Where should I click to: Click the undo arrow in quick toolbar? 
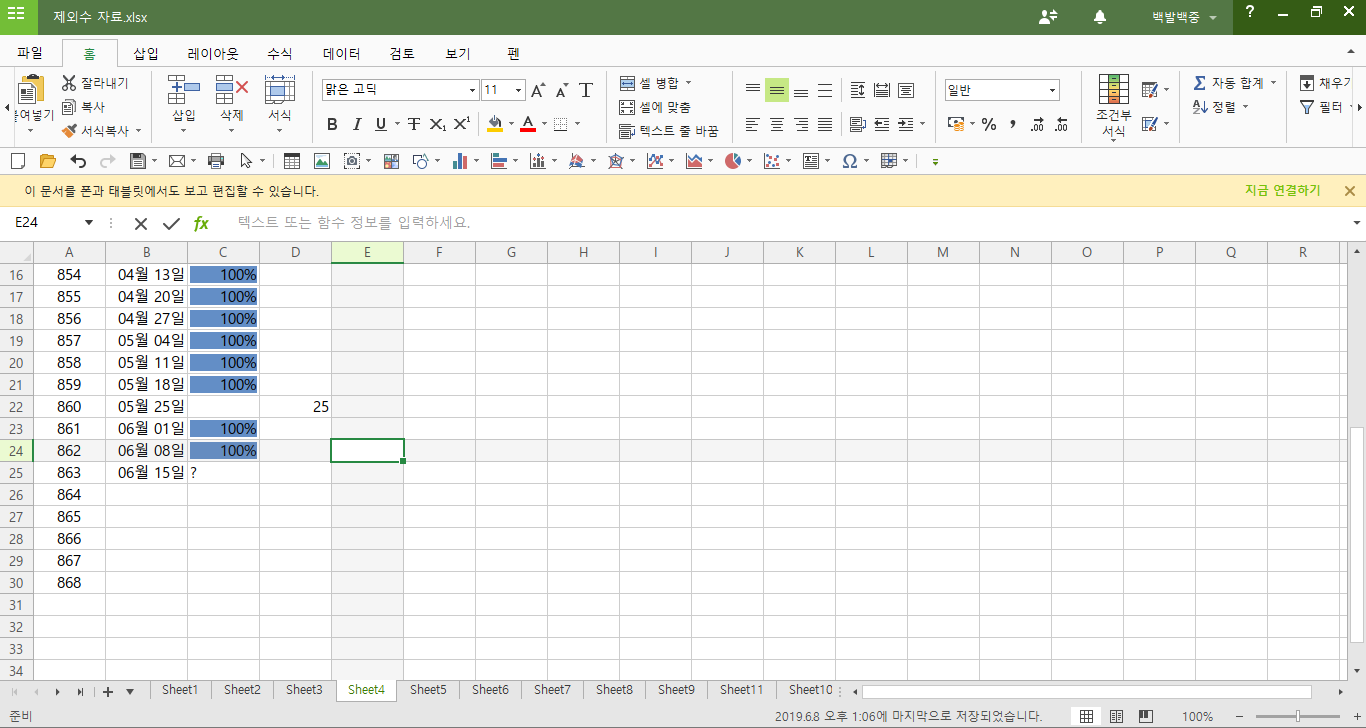tap(78, 161)
